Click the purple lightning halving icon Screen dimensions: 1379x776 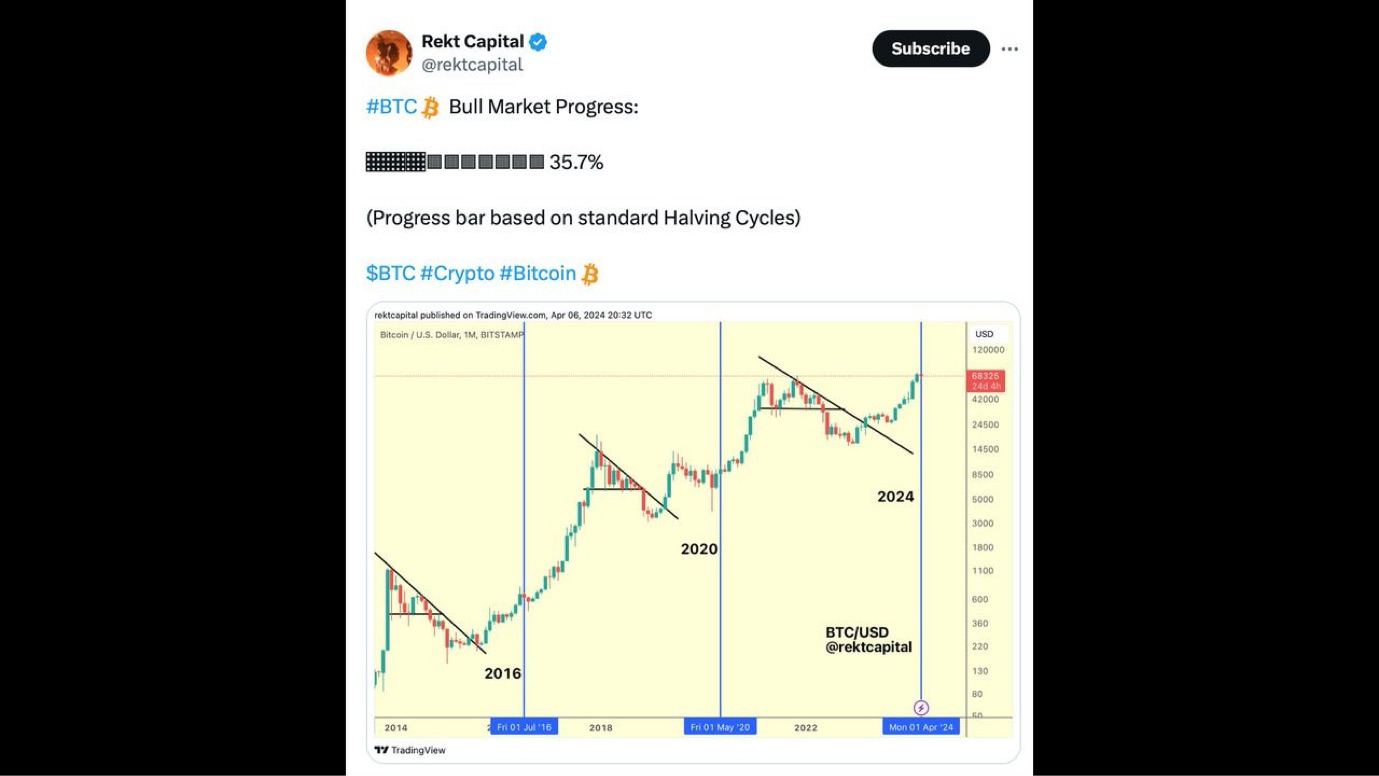click(922, 708)
